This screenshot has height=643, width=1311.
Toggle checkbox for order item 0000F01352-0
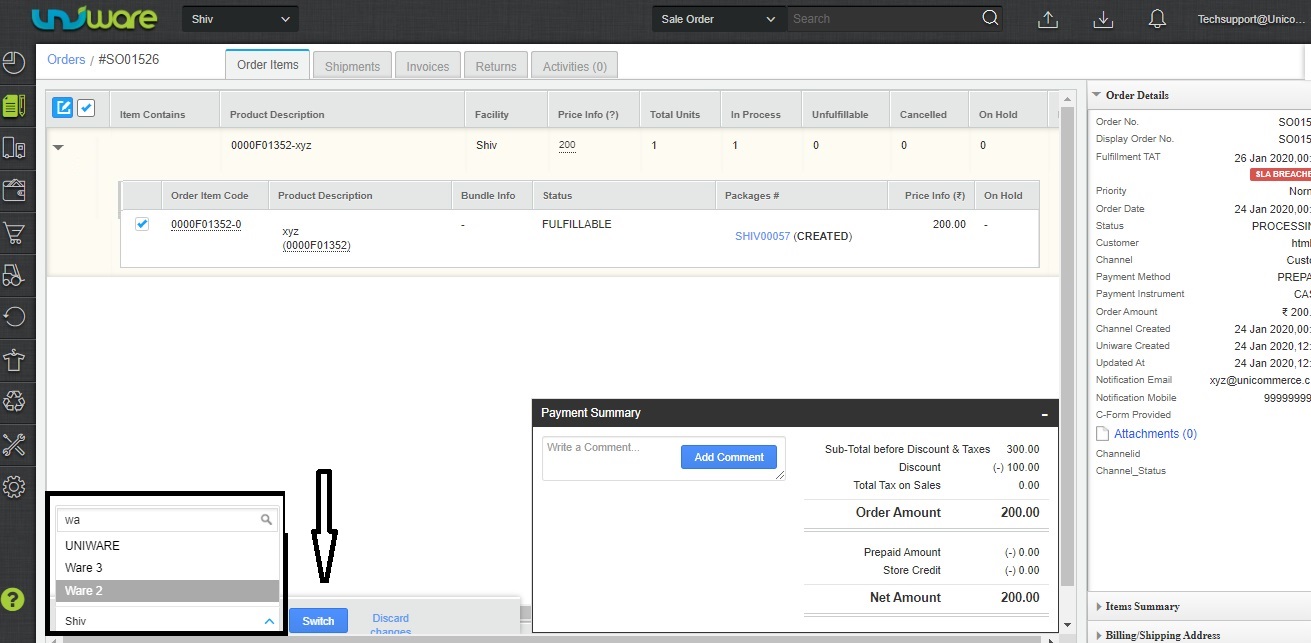point(142,224)
